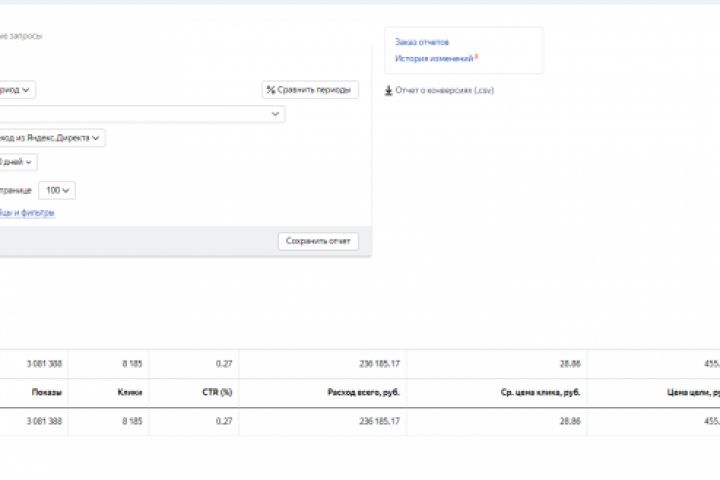The width and height of the screenshot is (720, 480).
Task: Open the История изменений link
Action: coord(434,59)
